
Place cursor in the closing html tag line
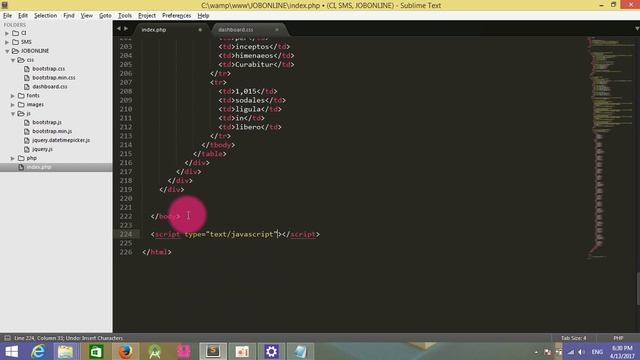click(157, 252)
